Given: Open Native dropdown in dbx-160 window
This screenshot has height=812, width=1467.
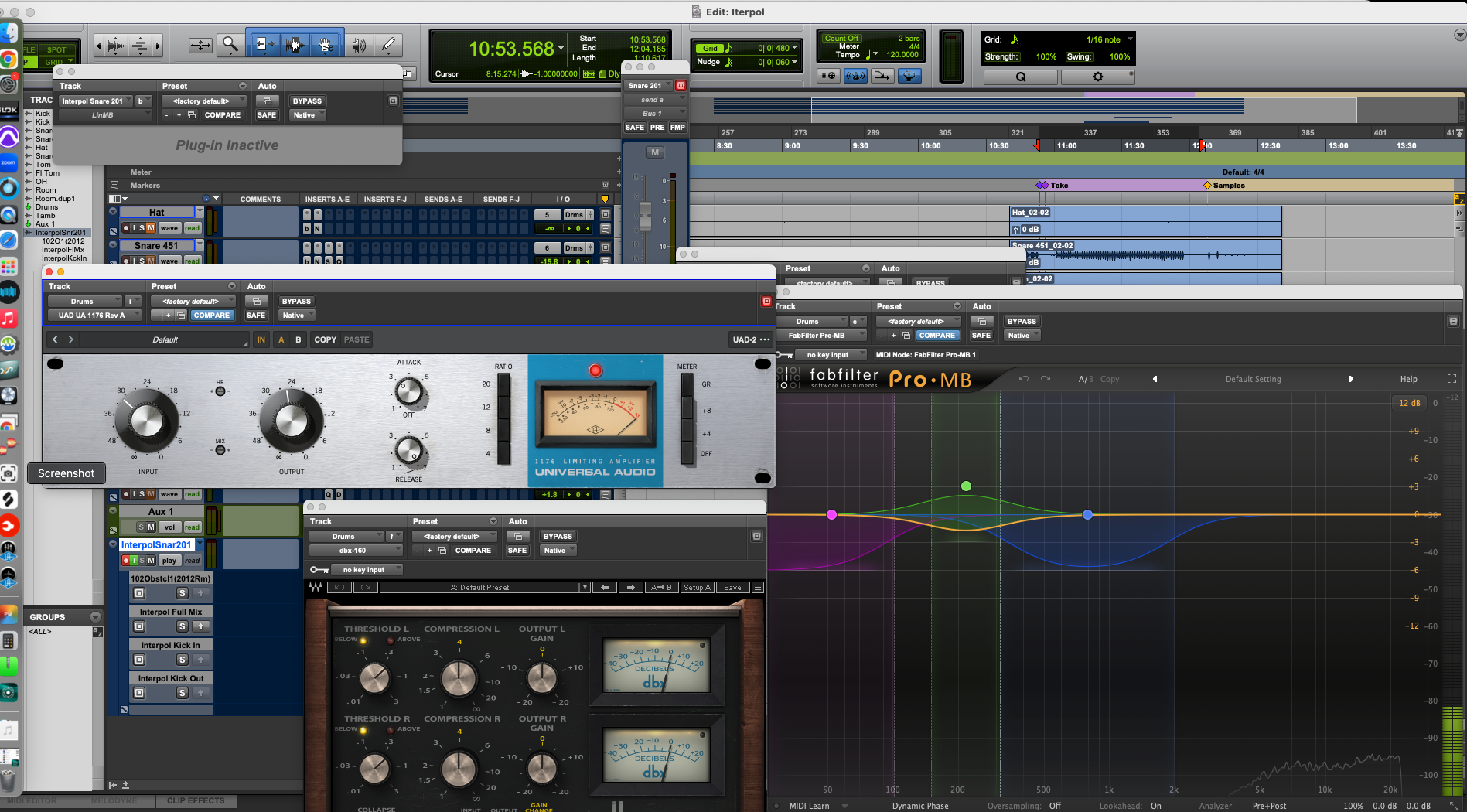Looking at the screenshot, I should coord(558,551).
